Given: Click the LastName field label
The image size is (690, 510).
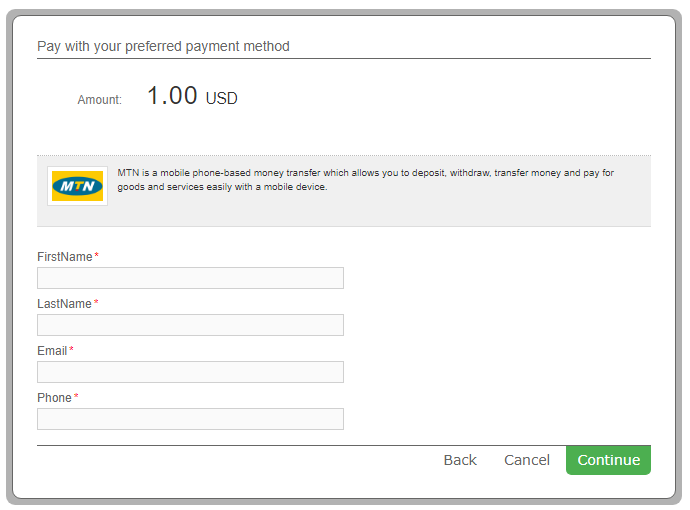Looking at the screenshot, I should [x=64, y=304].
